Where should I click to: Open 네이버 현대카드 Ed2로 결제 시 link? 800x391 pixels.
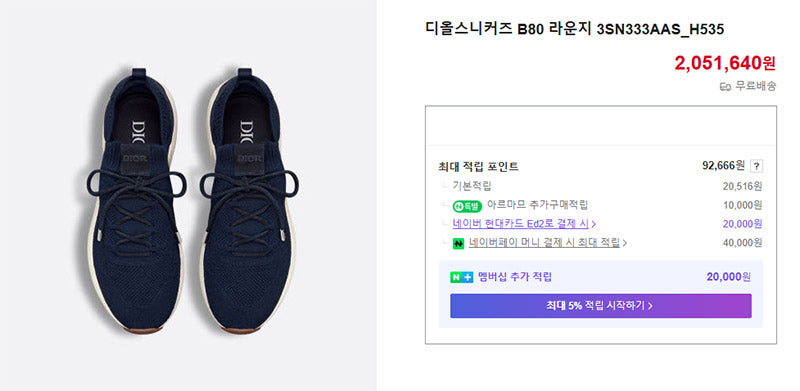coord(521,224)
